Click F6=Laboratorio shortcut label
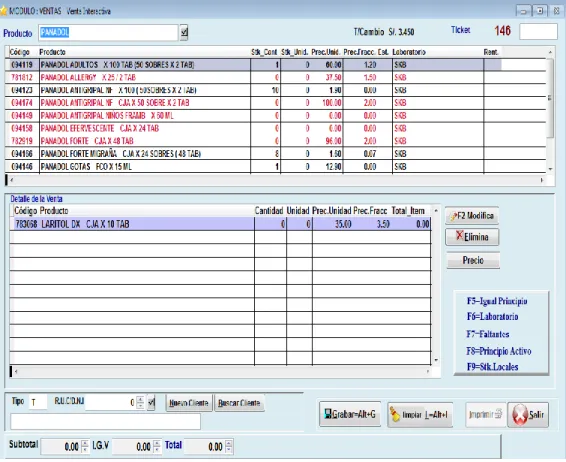566x462 pixels. point(492,317)
